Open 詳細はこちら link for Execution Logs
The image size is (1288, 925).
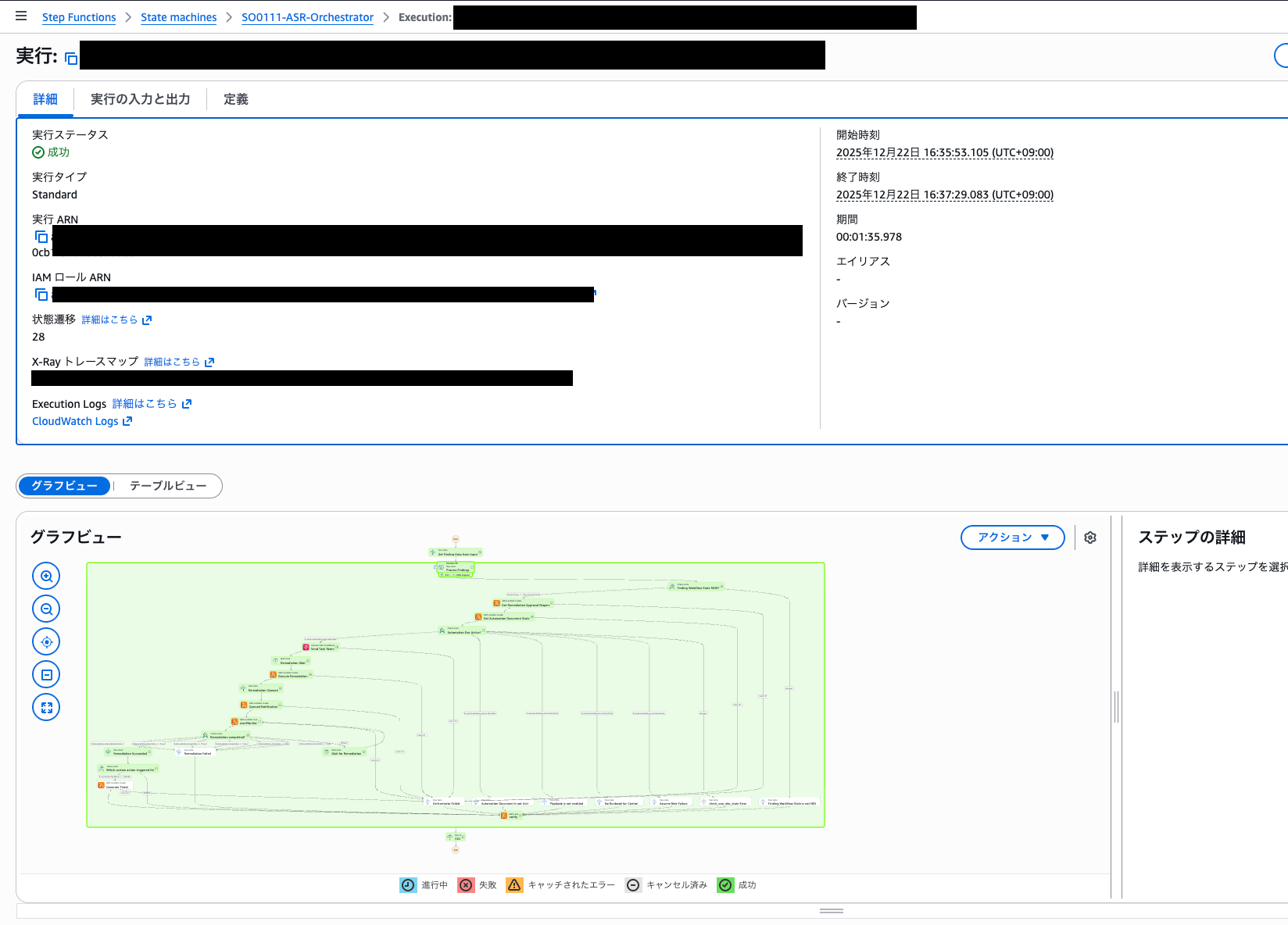pyautogui.click(x=152, y=404)
